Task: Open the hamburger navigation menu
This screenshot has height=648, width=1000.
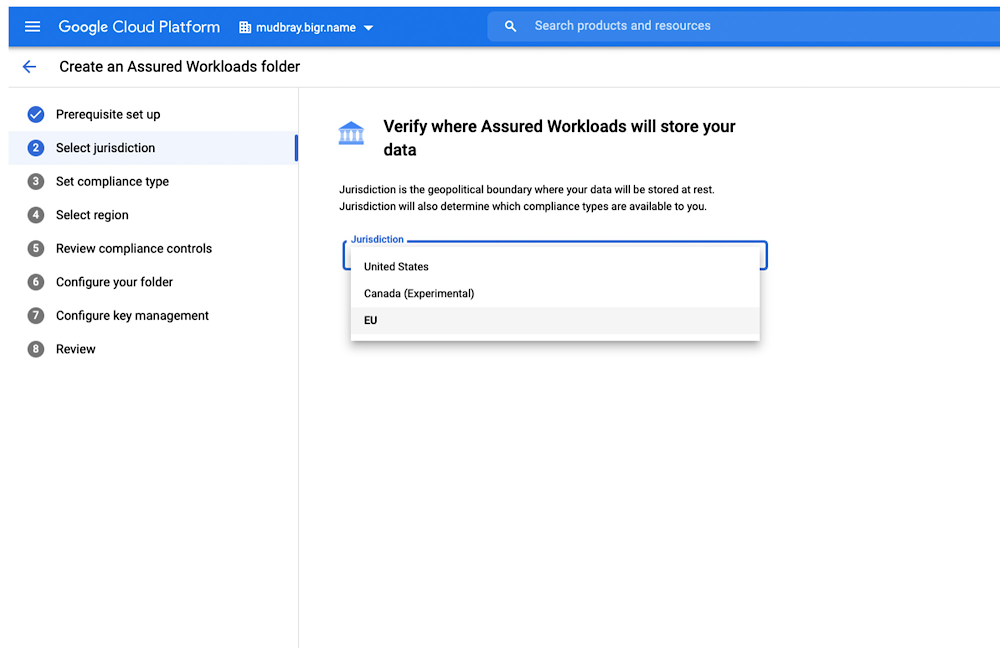Action: [x=32, y=27]
